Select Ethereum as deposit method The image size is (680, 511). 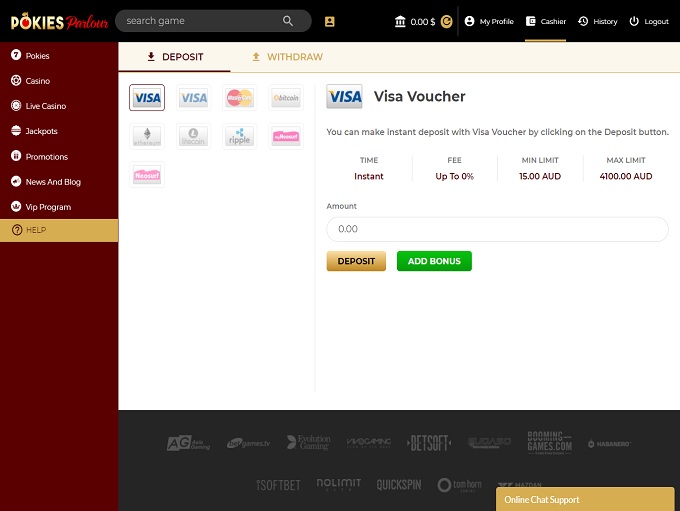147,136
